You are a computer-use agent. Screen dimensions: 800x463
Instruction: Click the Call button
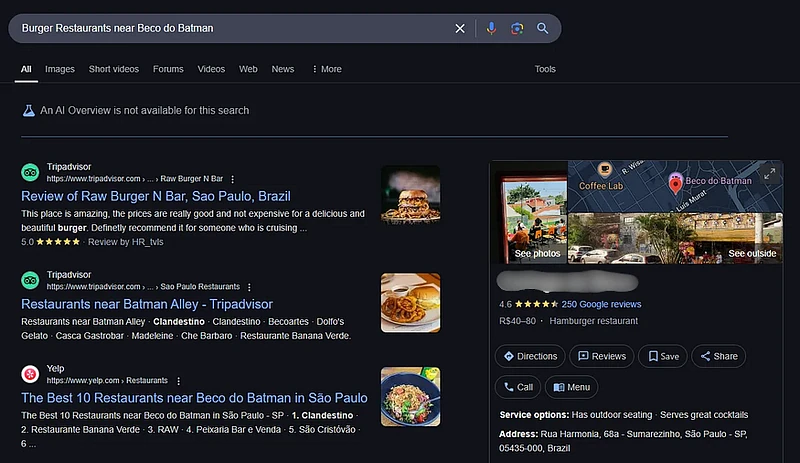[x=518, y=387]
